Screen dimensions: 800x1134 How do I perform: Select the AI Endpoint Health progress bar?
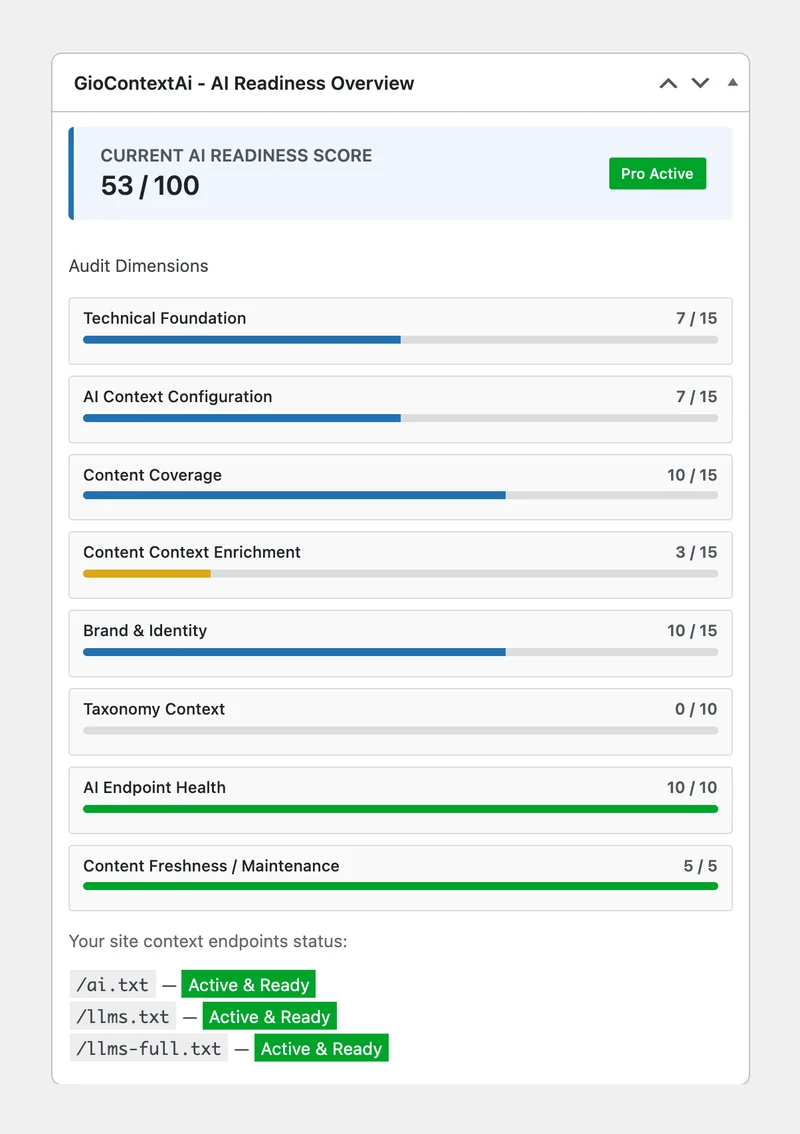pos(401,809)
